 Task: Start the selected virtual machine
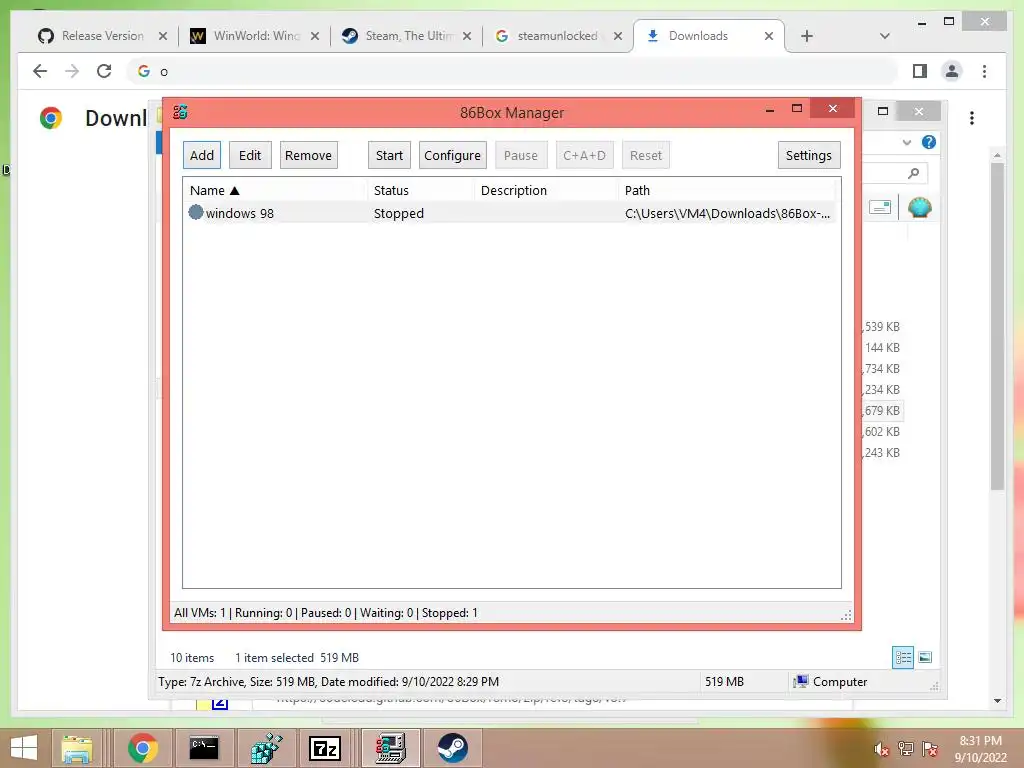[389, 155]
